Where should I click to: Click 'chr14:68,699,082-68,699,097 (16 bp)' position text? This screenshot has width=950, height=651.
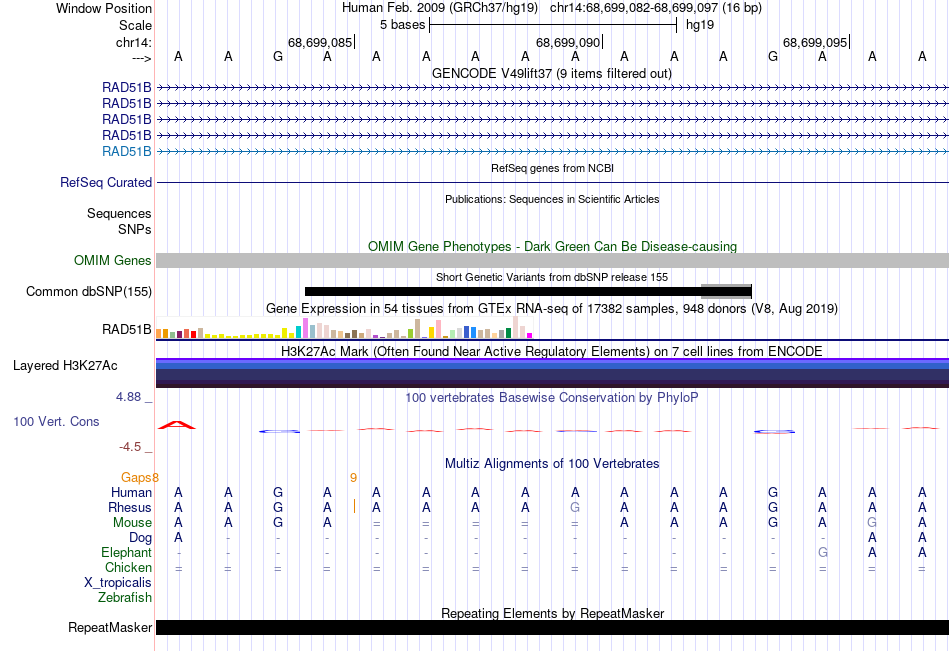point(656,8)
